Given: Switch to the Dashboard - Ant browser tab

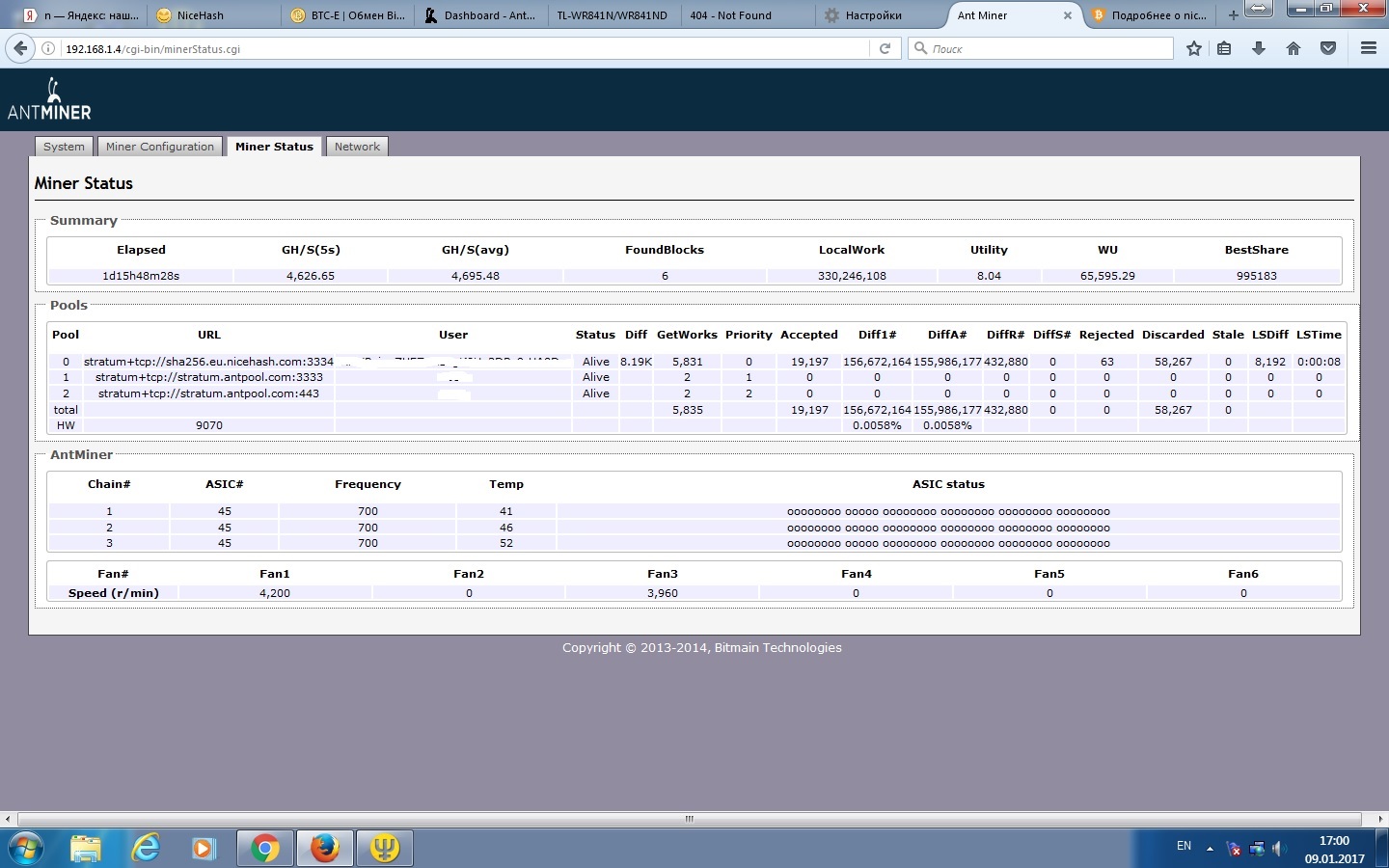Looking at the screenshot, I should point(480,15).
